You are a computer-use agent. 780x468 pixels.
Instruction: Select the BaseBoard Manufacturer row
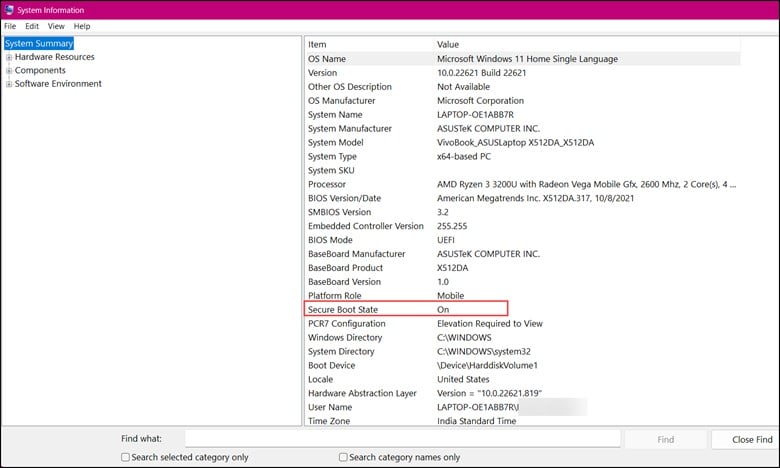pos(522,254)
